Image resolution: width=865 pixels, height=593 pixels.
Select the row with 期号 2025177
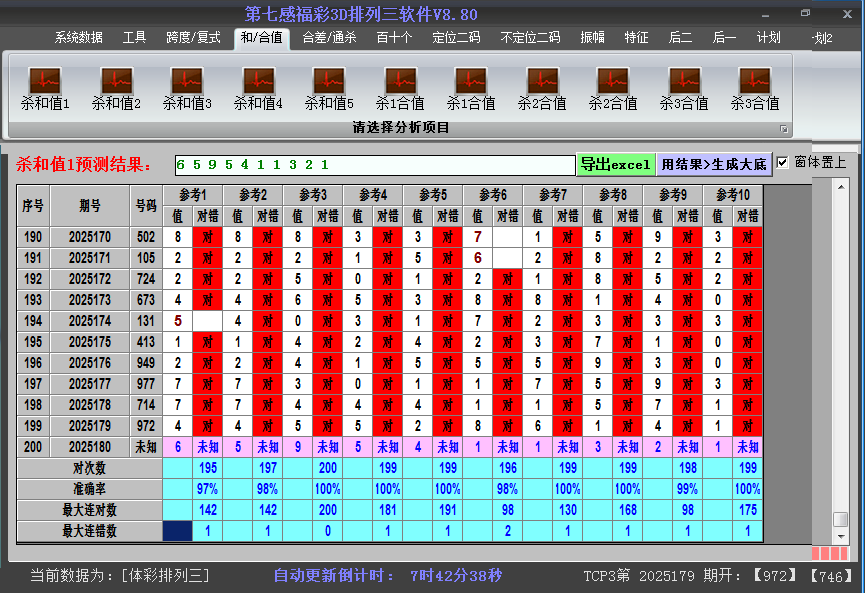click(x=390, y=384)
